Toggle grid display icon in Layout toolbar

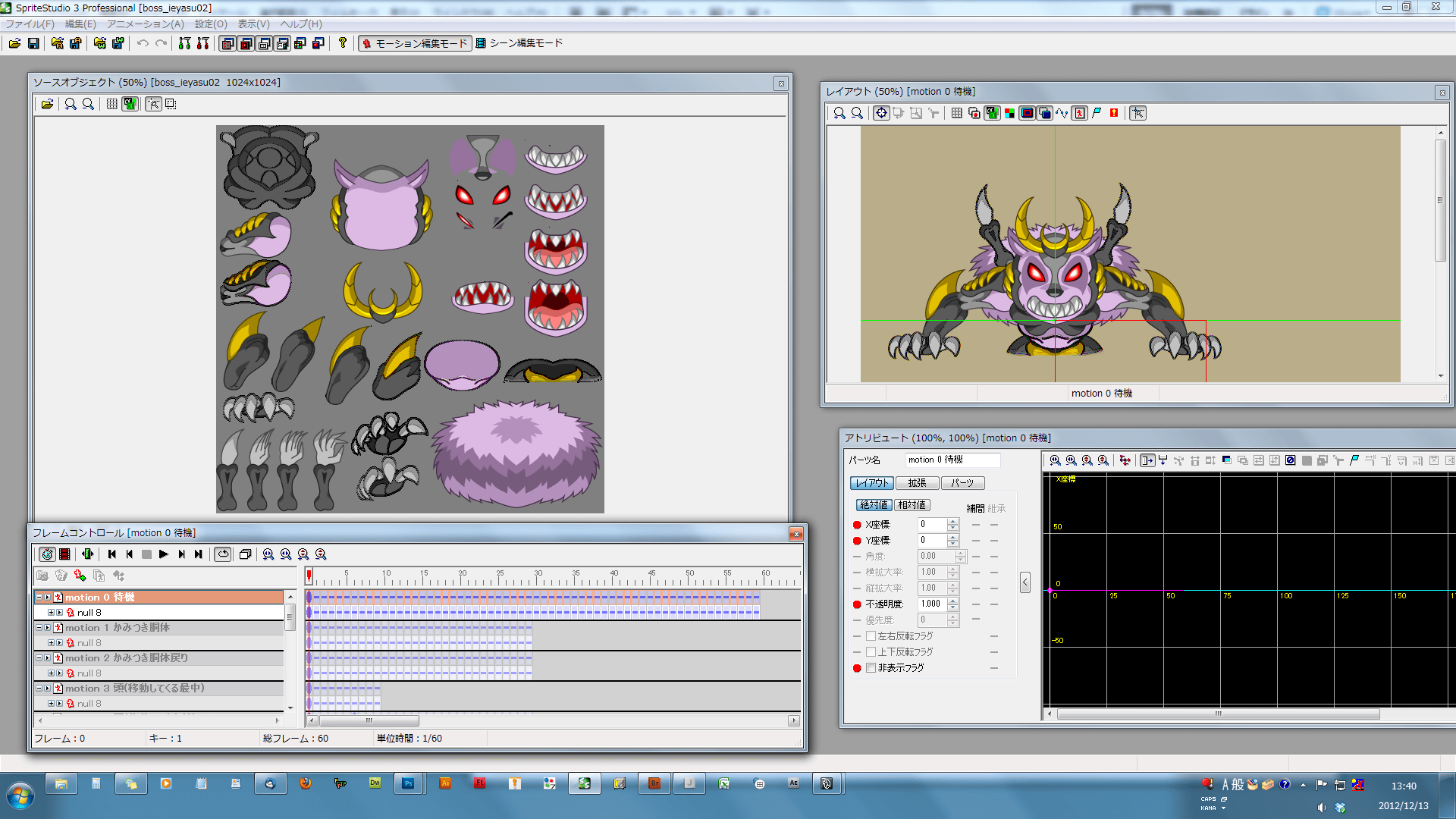click(957, 113)
